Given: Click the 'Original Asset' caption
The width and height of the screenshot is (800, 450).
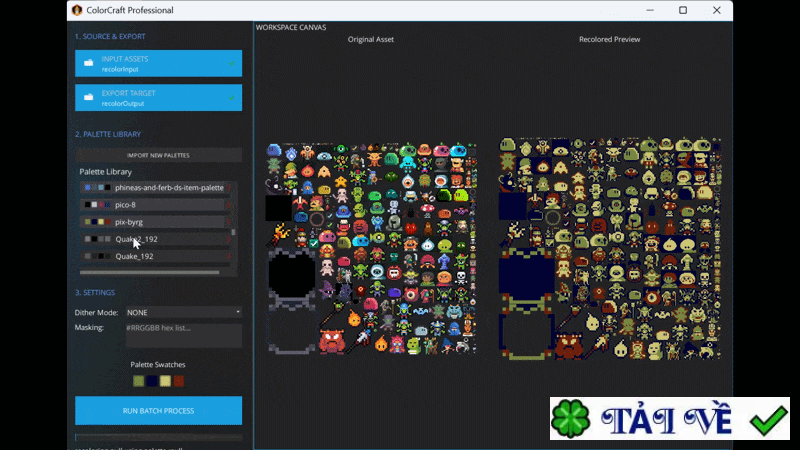Looking at the screenshot, I should click(370, 39).
